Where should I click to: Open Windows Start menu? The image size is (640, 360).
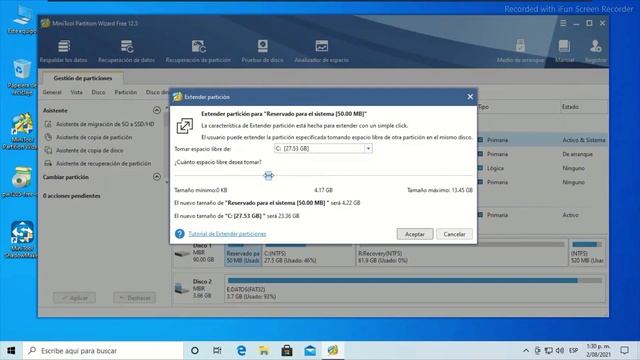[11, 350]
